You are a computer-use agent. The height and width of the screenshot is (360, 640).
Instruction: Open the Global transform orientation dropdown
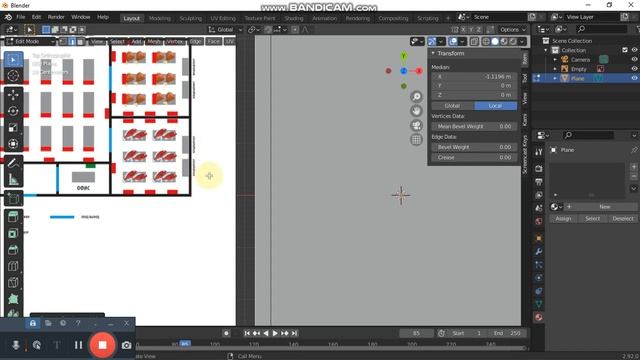click(225, 30)
